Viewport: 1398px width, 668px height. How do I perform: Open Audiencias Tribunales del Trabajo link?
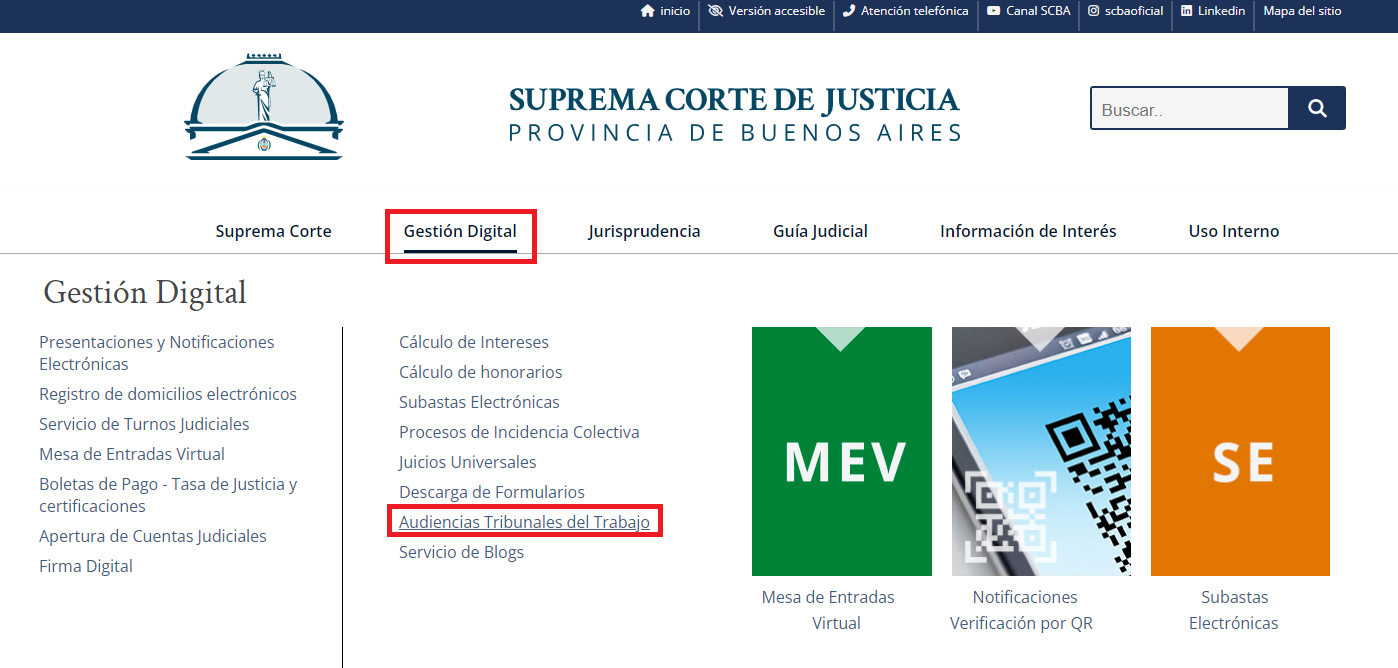point(524,522)
